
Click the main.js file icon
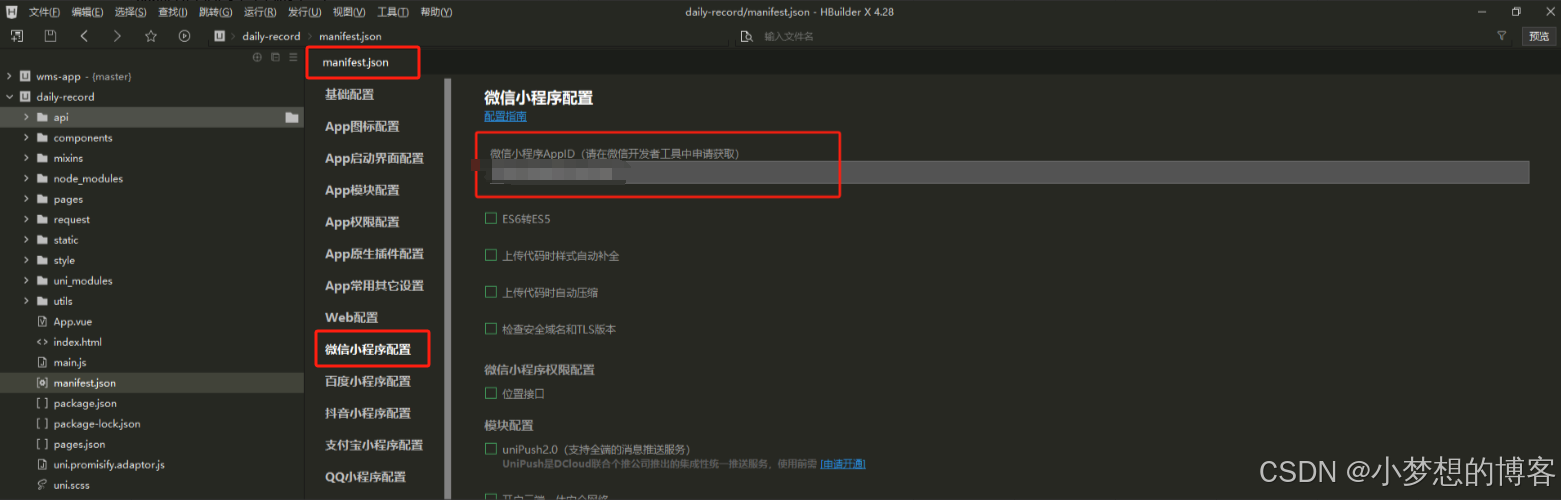point(42,362)
